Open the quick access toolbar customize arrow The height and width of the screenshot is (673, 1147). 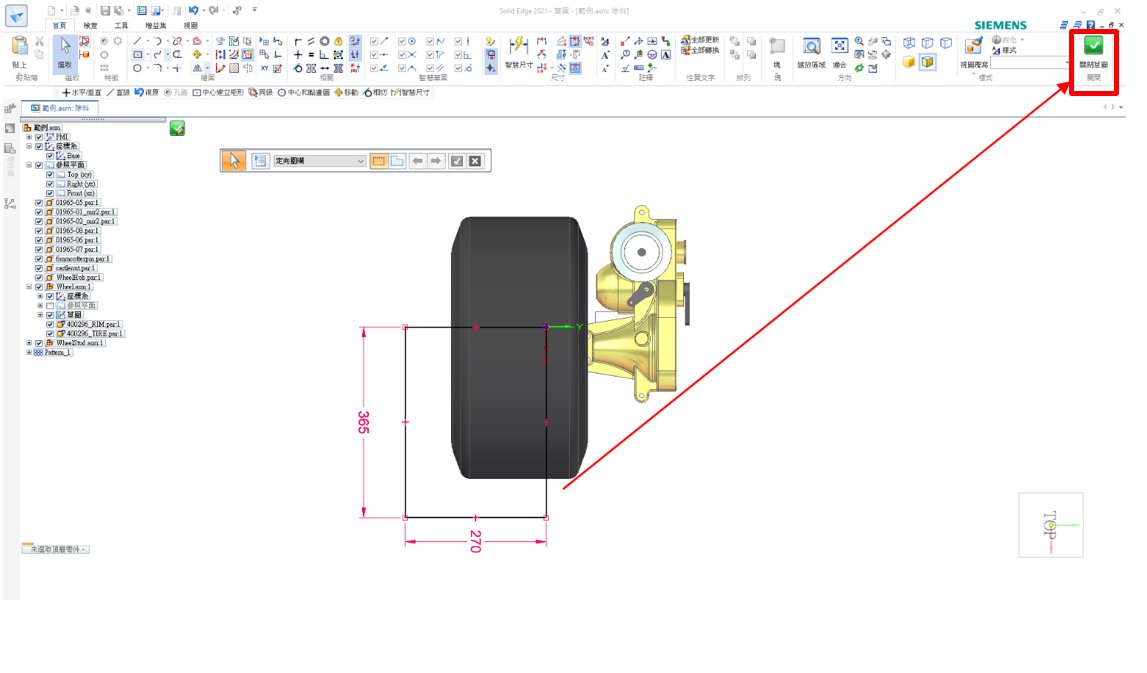(x=255, y=10)
